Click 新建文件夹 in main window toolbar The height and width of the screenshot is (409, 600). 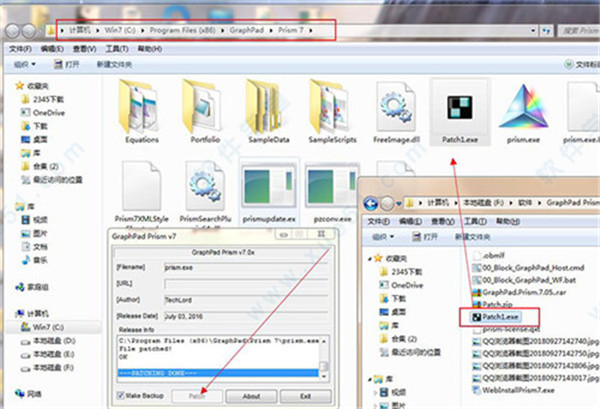(x=114, y=64)
